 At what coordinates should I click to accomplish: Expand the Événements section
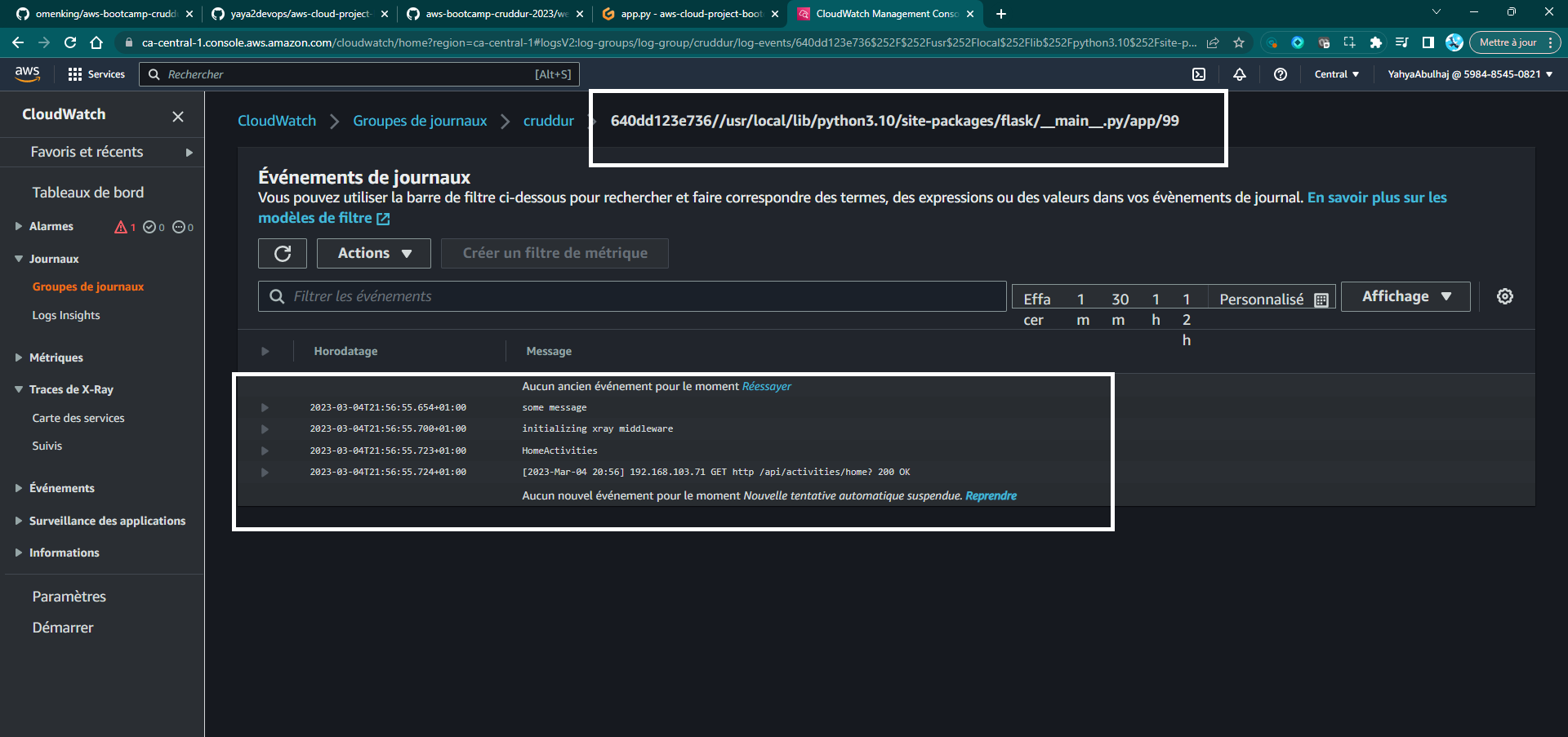19,488
